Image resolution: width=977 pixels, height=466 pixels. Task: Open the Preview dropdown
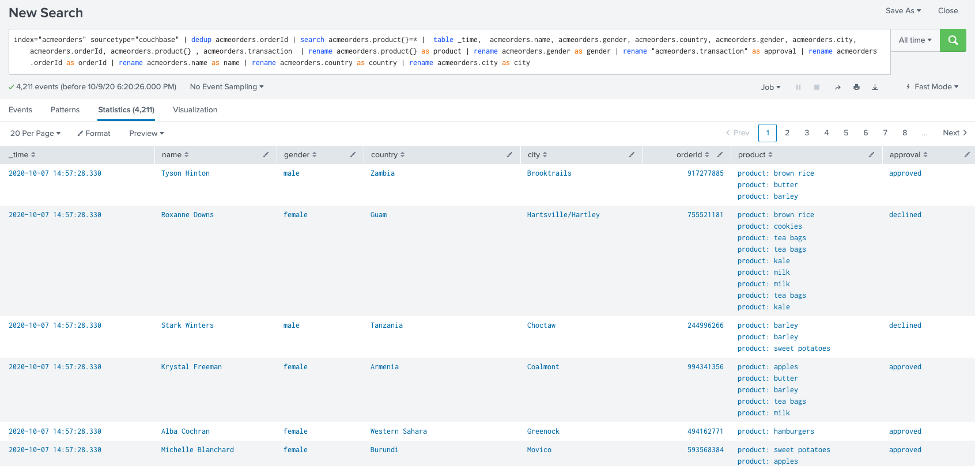click(146, 133)
